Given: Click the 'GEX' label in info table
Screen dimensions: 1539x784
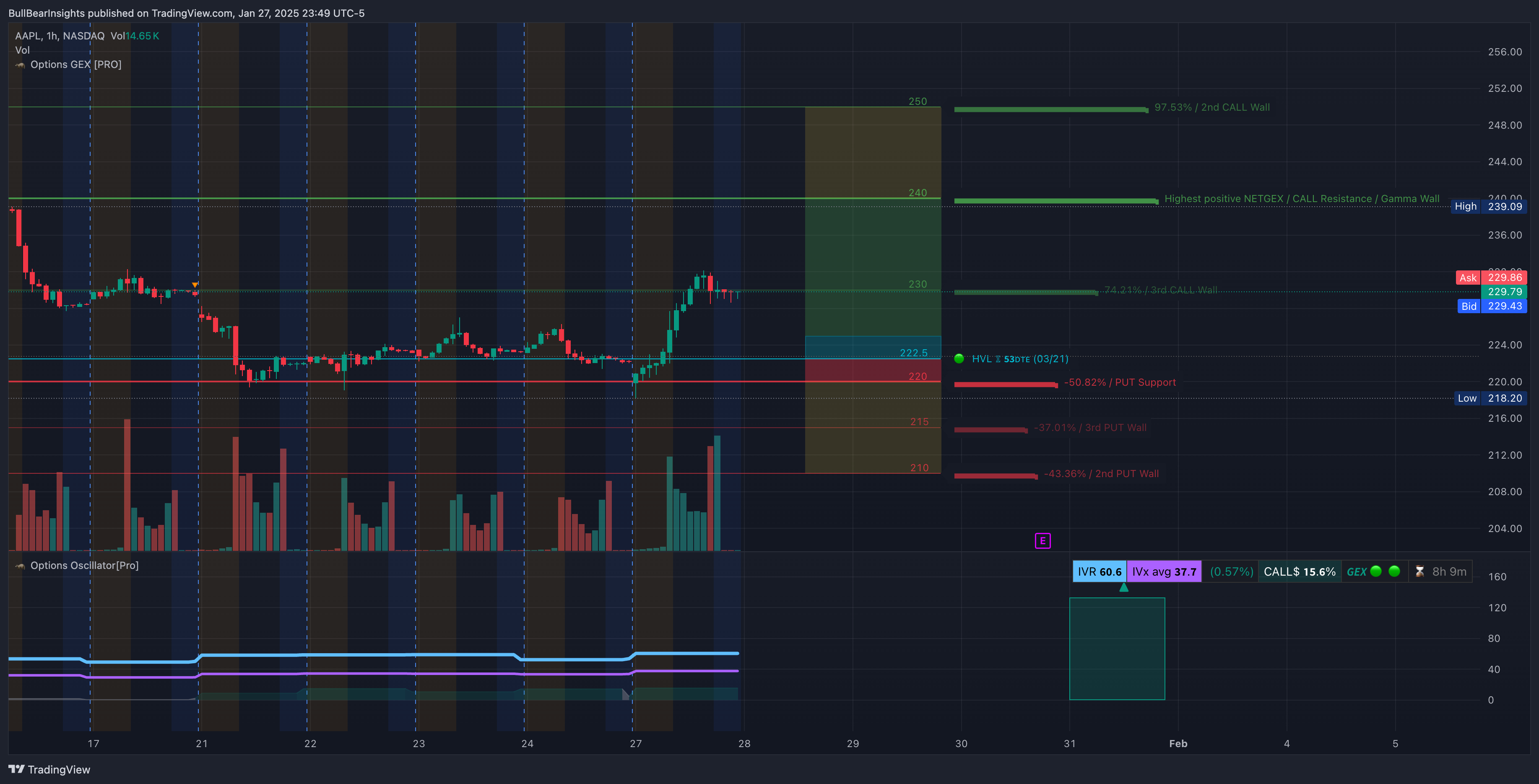Looking at the screenshot, I should [1356, 572].
